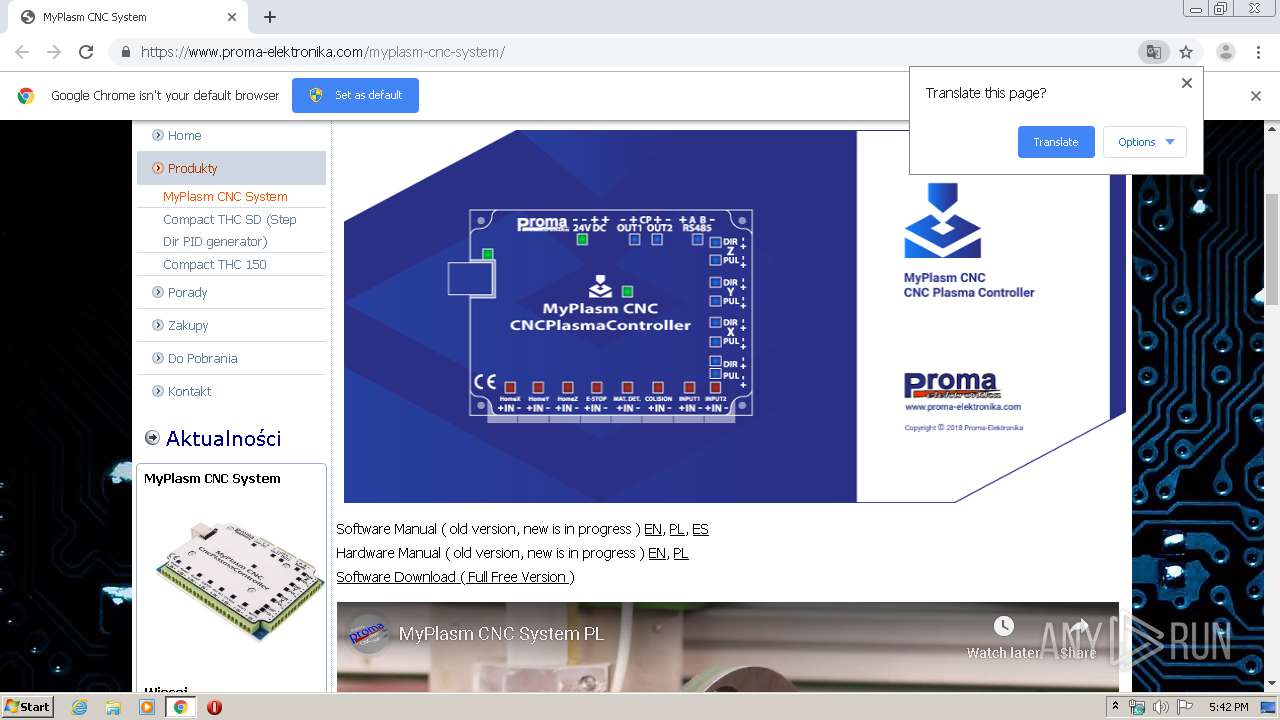Viewport: 1280px width, 720px height.
Task: Click the Translate button
Action: [1056, 142]
